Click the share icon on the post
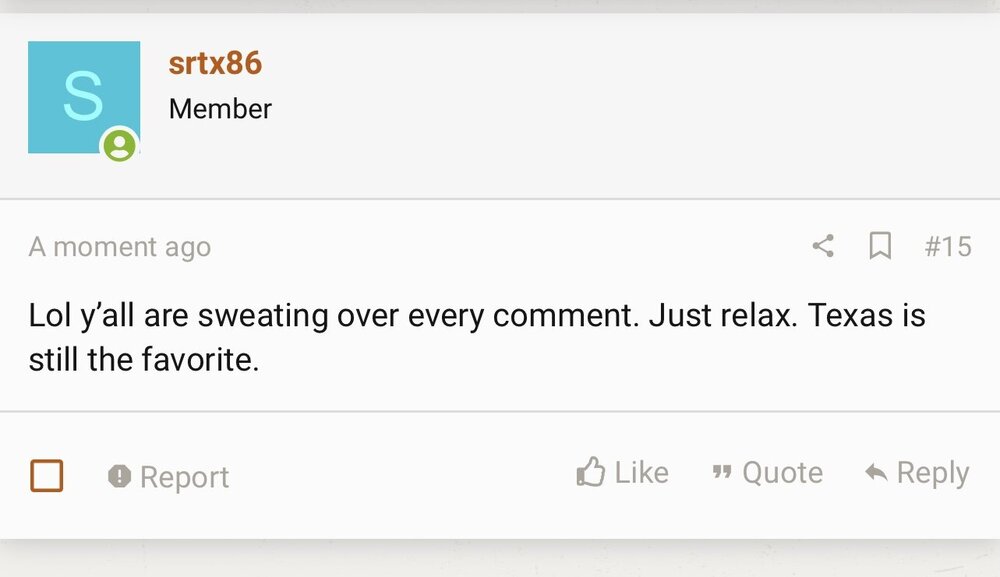Image resolution: width=1000 pixels, height=577 pixels. pos(823,246)
